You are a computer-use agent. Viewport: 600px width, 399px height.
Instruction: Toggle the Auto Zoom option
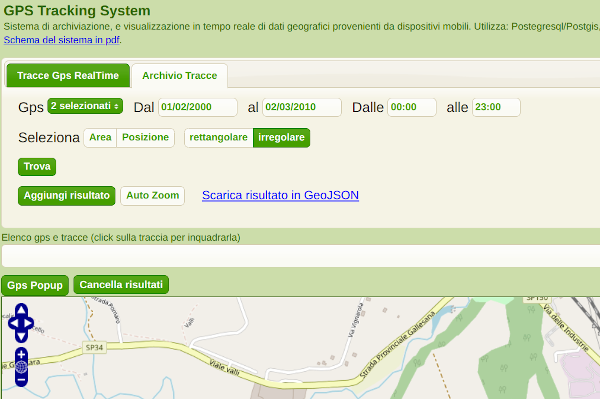click(x=153, y=196)
